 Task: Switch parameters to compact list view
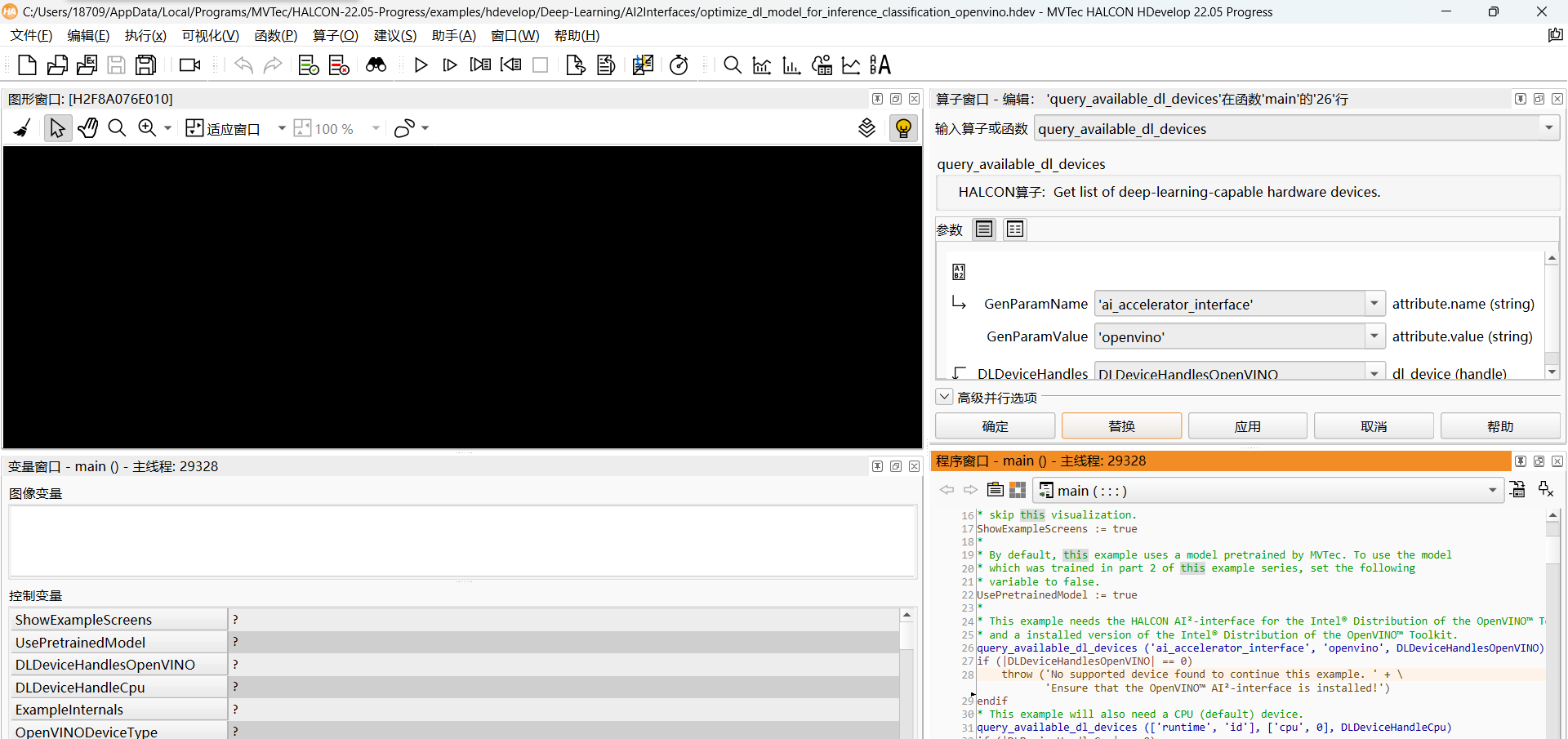(984, 229)
